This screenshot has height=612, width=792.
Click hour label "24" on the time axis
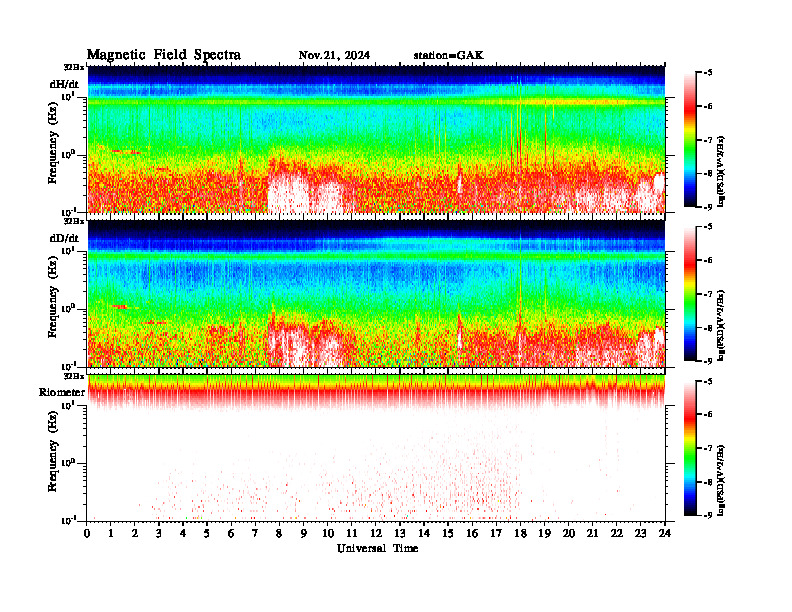tap(665, 534)
